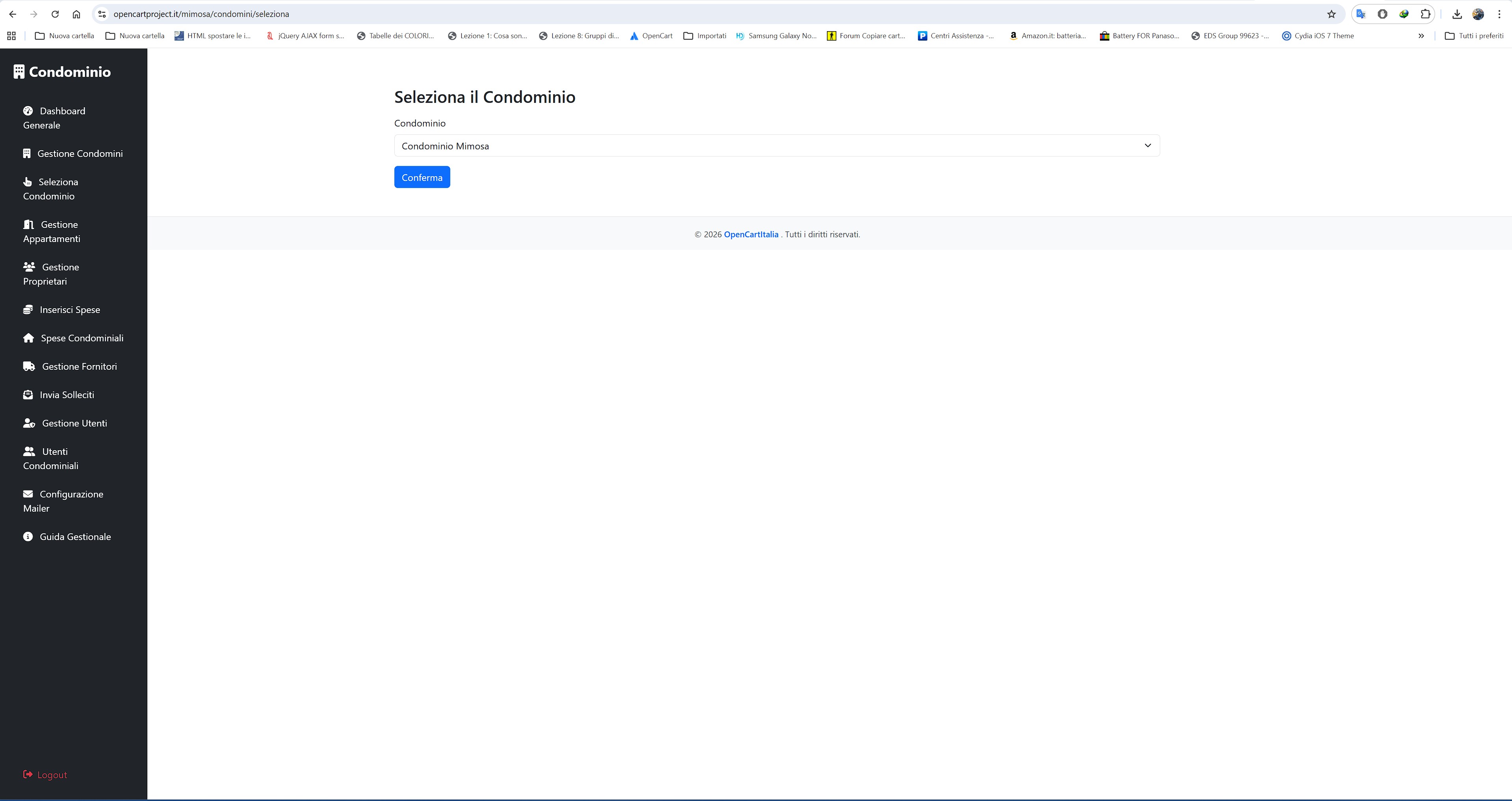
Task: Expand the hidden bookmarks chevron
Action: 1421,35
